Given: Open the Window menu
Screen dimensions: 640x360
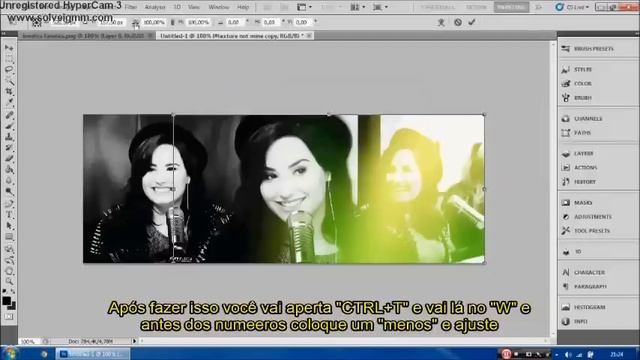Looking at the screenshot, I should [x=219, y=7].
